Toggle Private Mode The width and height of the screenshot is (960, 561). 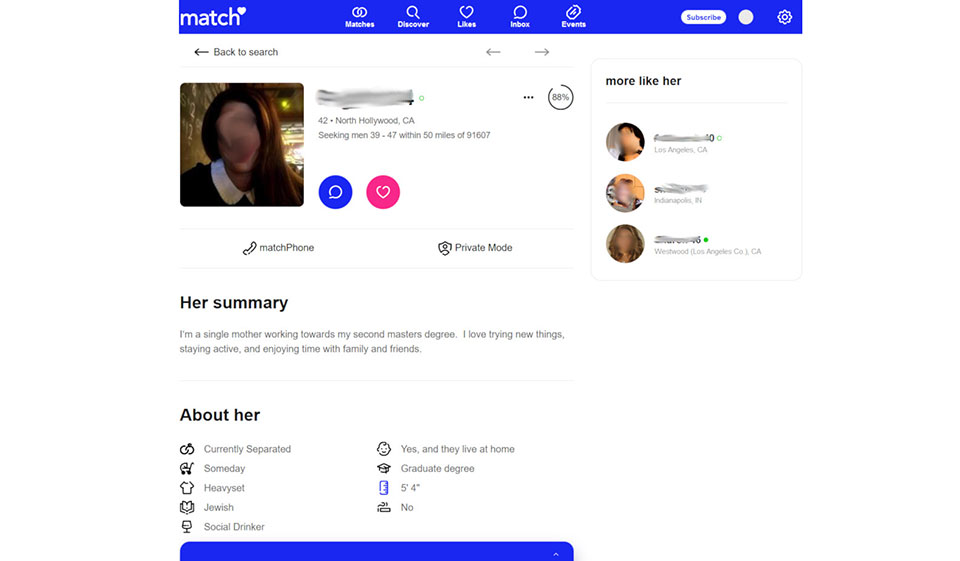tap(475, 248)
